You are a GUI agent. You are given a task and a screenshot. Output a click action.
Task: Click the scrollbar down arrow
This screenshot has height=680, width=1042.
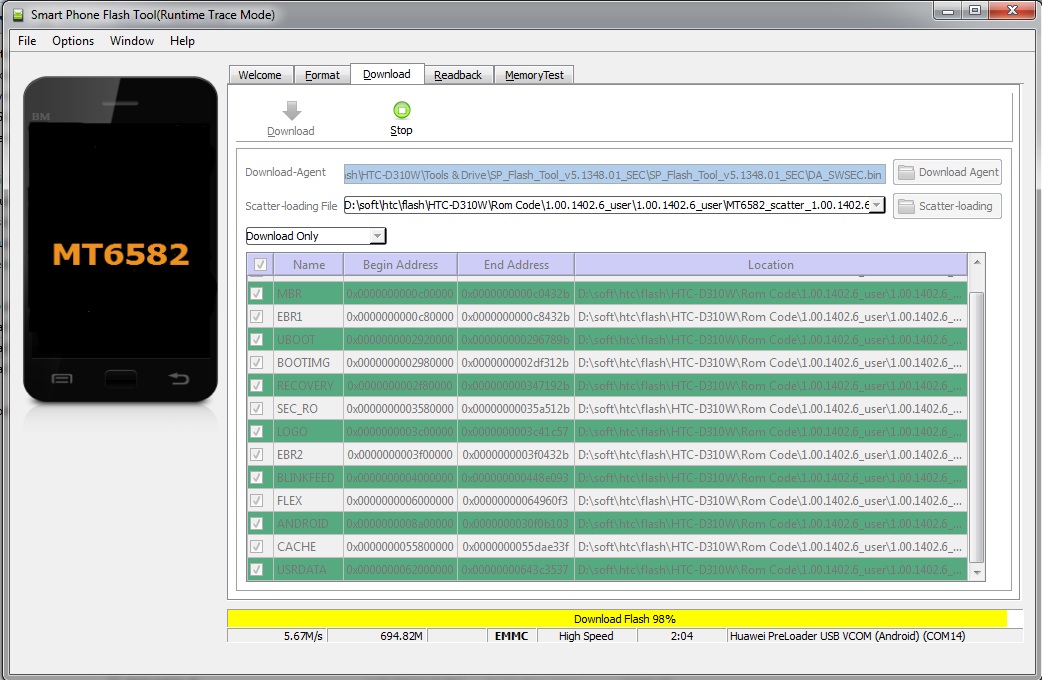click(977, 572)
